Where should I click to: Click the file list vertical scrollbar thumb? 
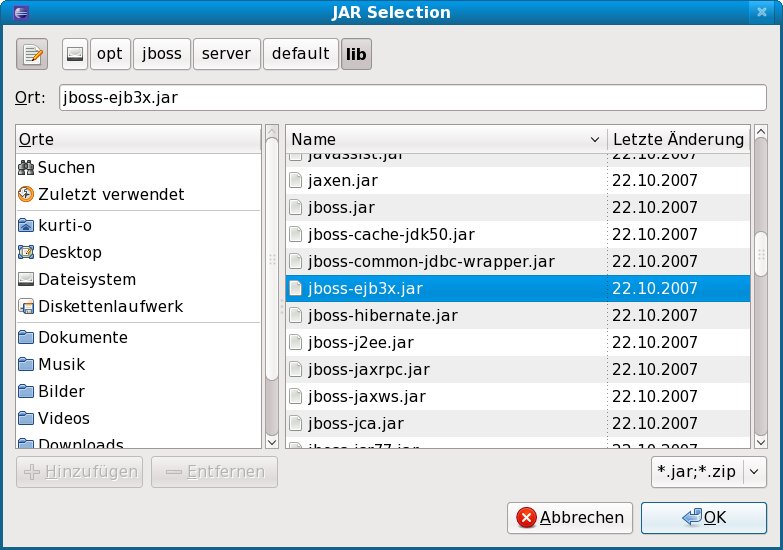tap(761, 254)
